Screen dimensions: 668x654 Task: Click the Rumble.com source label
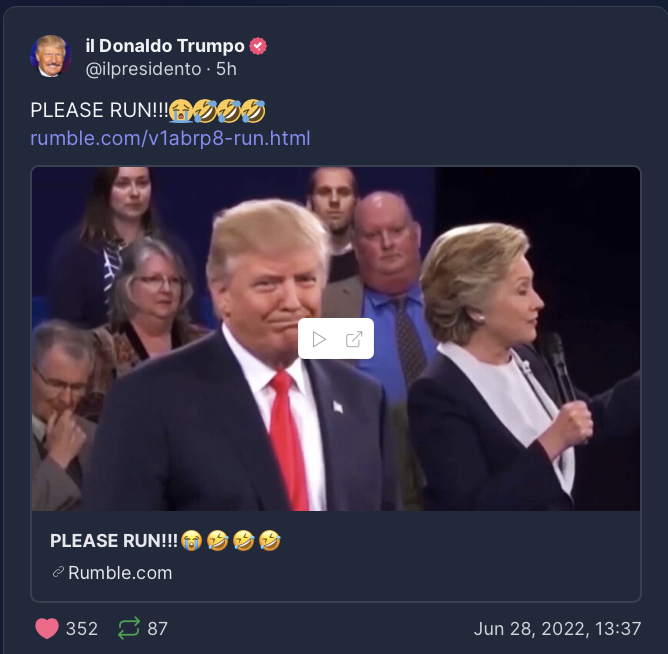(x=120, y=573)
